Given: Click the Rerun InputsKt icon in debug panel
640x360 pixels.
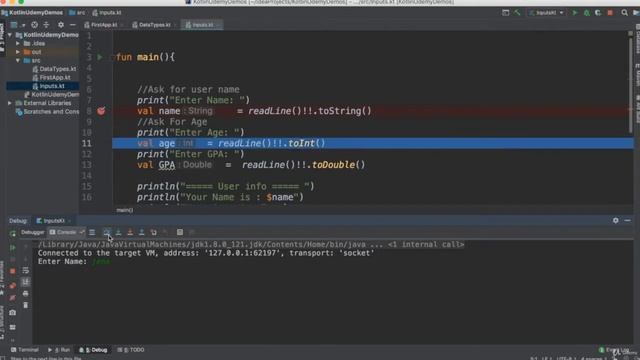Looking at the screenshot, I should 13,233.
